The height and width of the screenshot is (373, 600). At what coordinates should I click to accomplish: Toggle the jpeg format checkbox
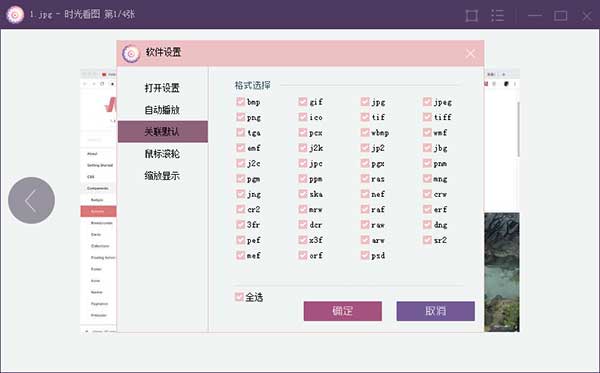click(x=427, y=102)
